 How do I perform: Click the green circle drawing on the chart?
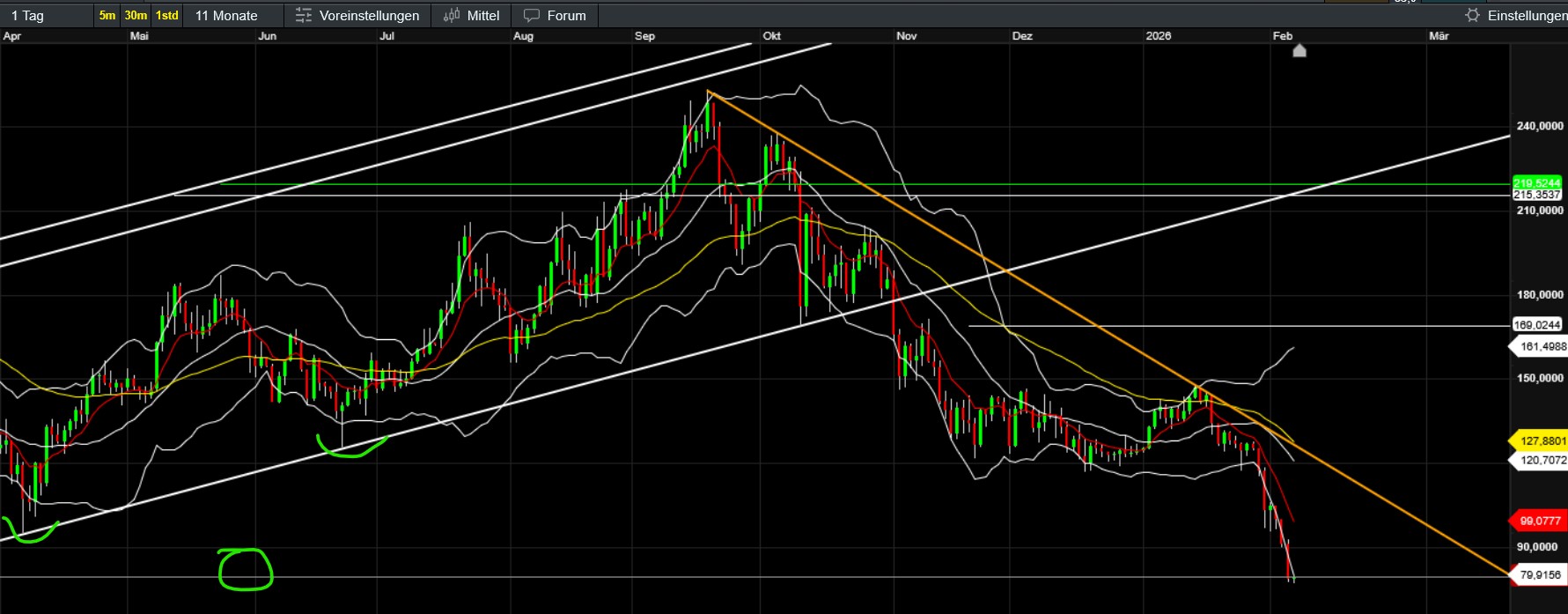tap(246, 569)
